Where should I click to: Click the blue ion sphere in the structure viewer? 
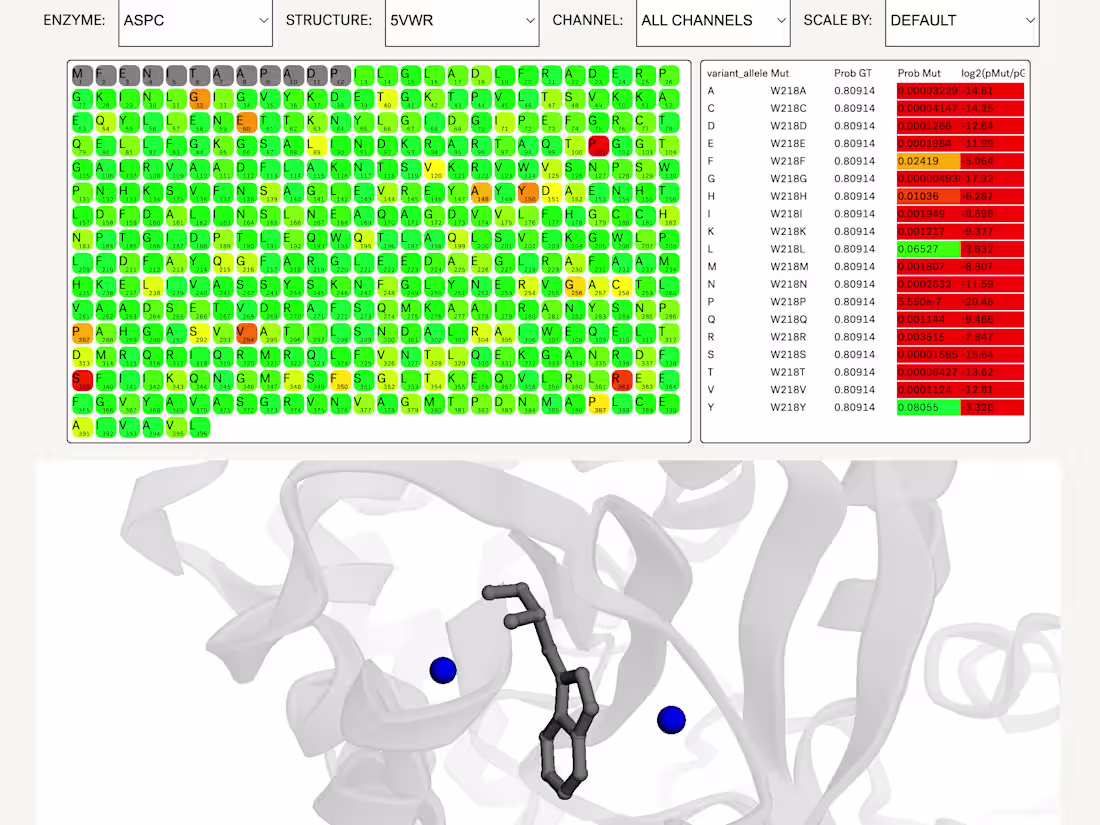click(443, 670)
